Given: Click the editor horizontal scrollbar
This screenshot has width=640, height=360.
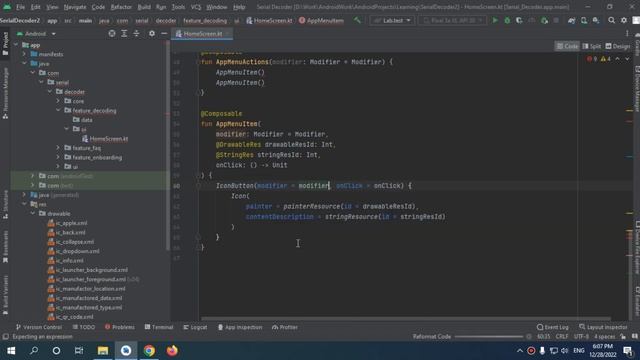Looking at the screenshot, I should coord(406,319).
